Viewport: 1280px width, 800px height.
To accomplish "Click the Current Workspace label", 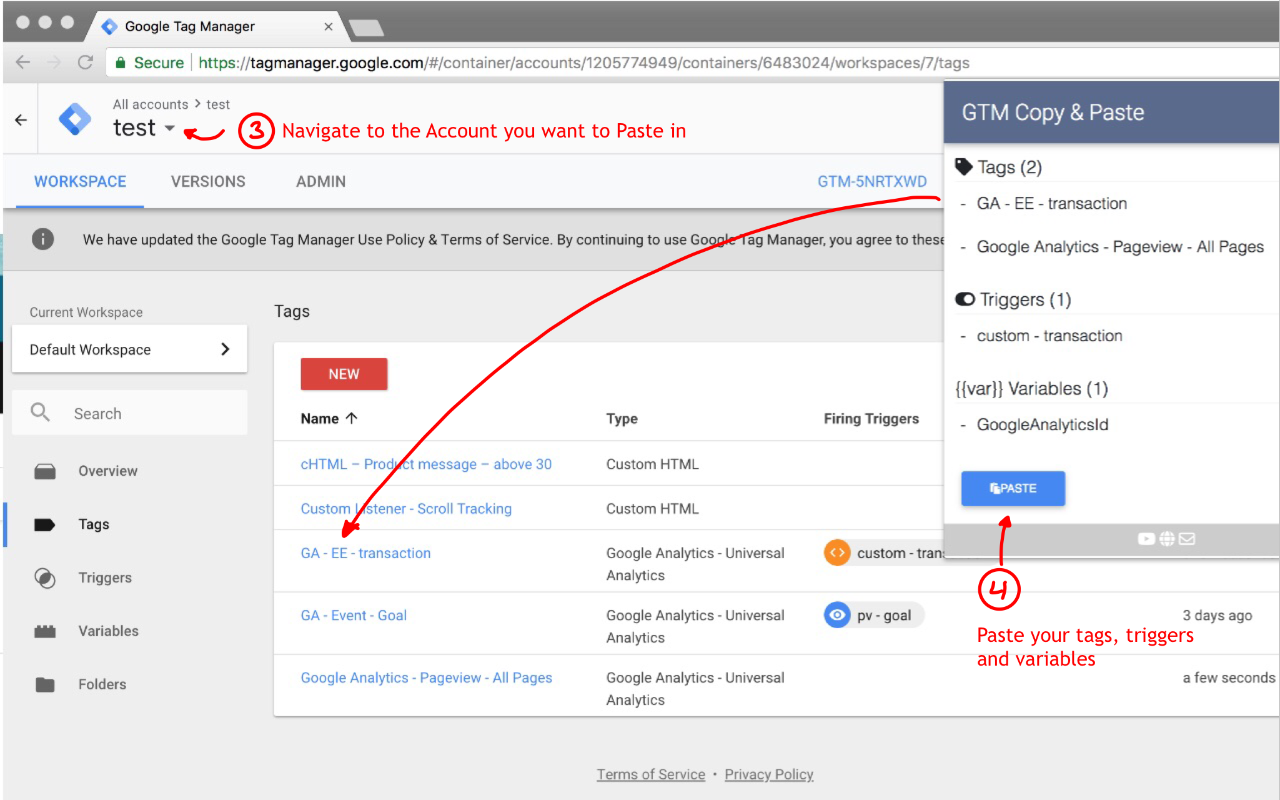I will pyautogui.click(x=86, y=312).
